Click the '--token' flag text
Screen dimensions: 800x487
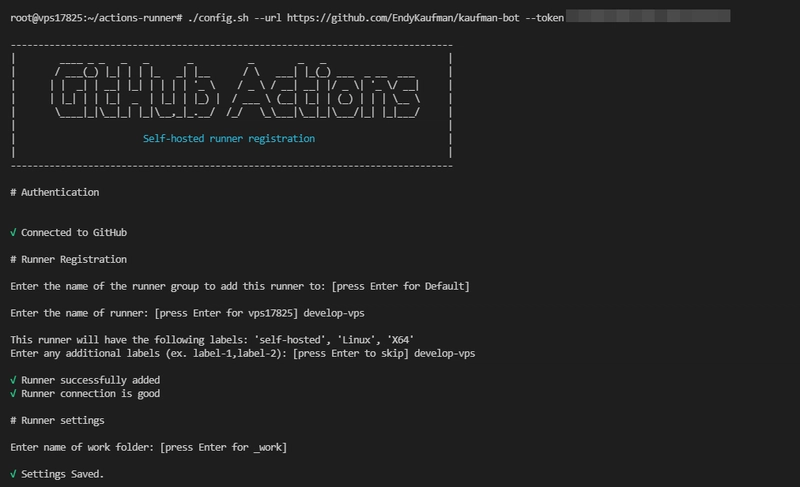pos(544,18)
